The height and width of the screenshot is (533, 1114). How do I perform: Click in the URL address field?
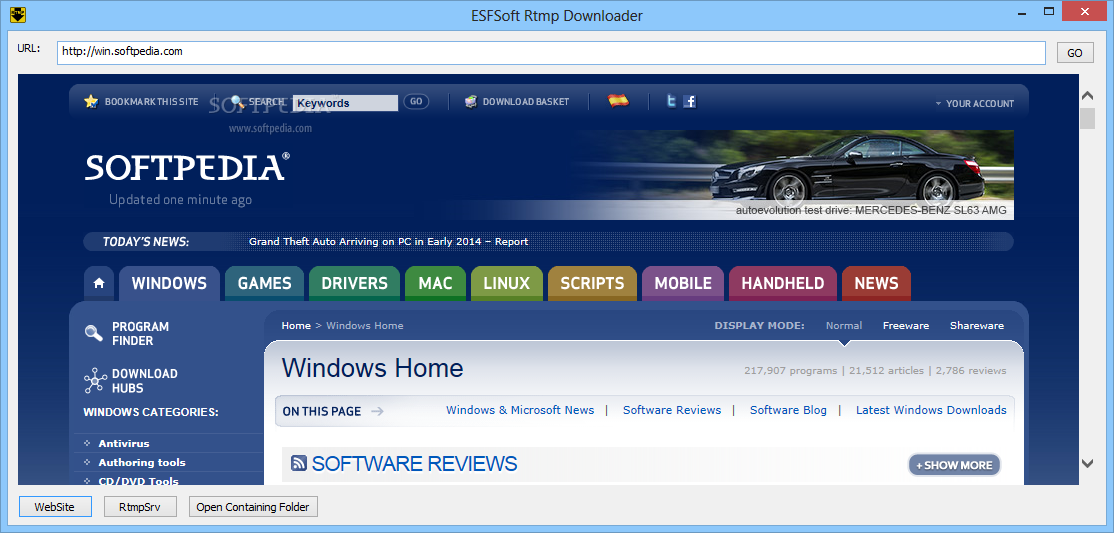click(551, 53)
